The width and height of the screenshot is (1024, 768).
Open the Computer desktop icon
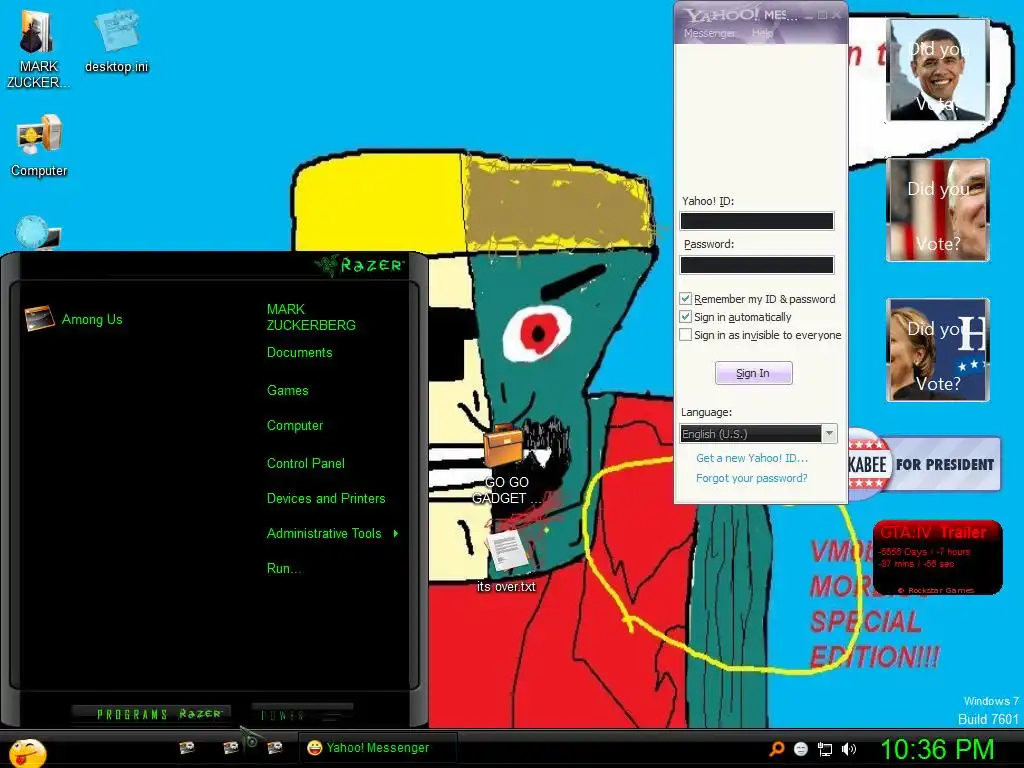pyautogui.click(x=39, y=145)
